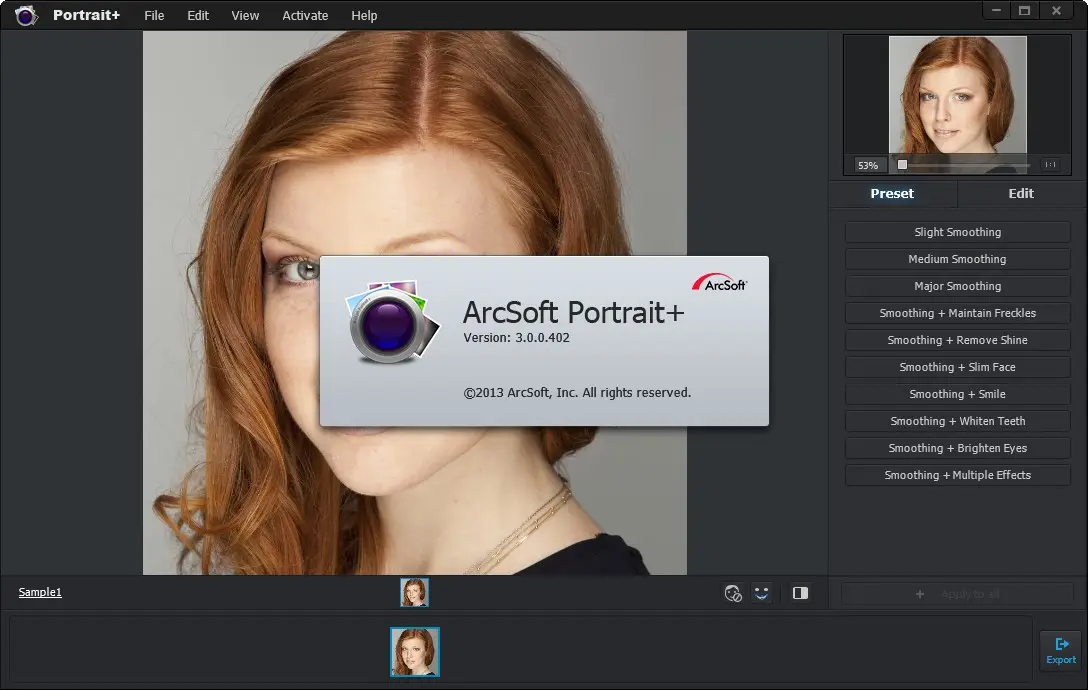Select the Smoothing + Maintain Freckles preset

pos(957,313)
